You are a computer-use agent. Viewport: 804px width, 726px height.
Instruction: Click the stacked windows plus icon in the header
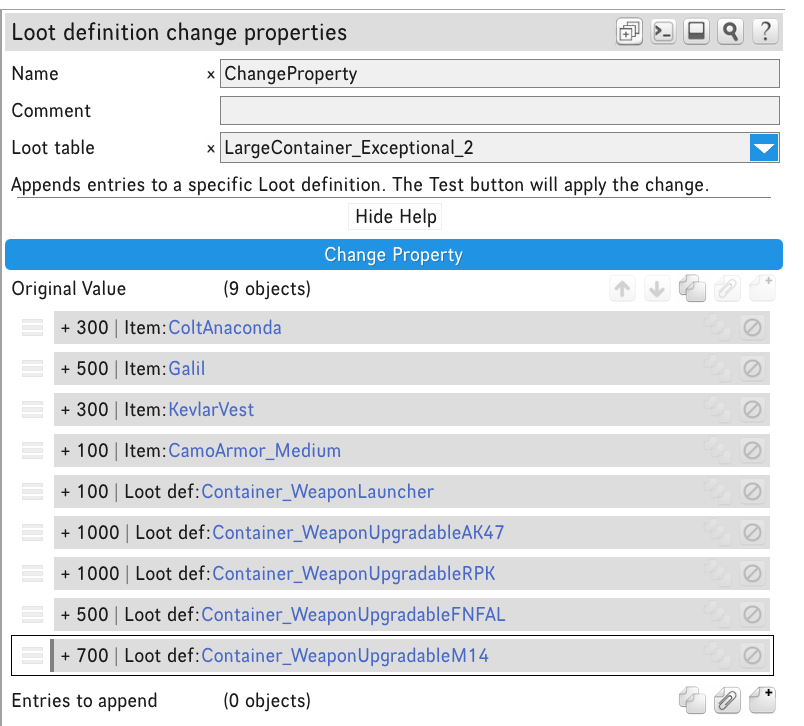click(629, 32)
